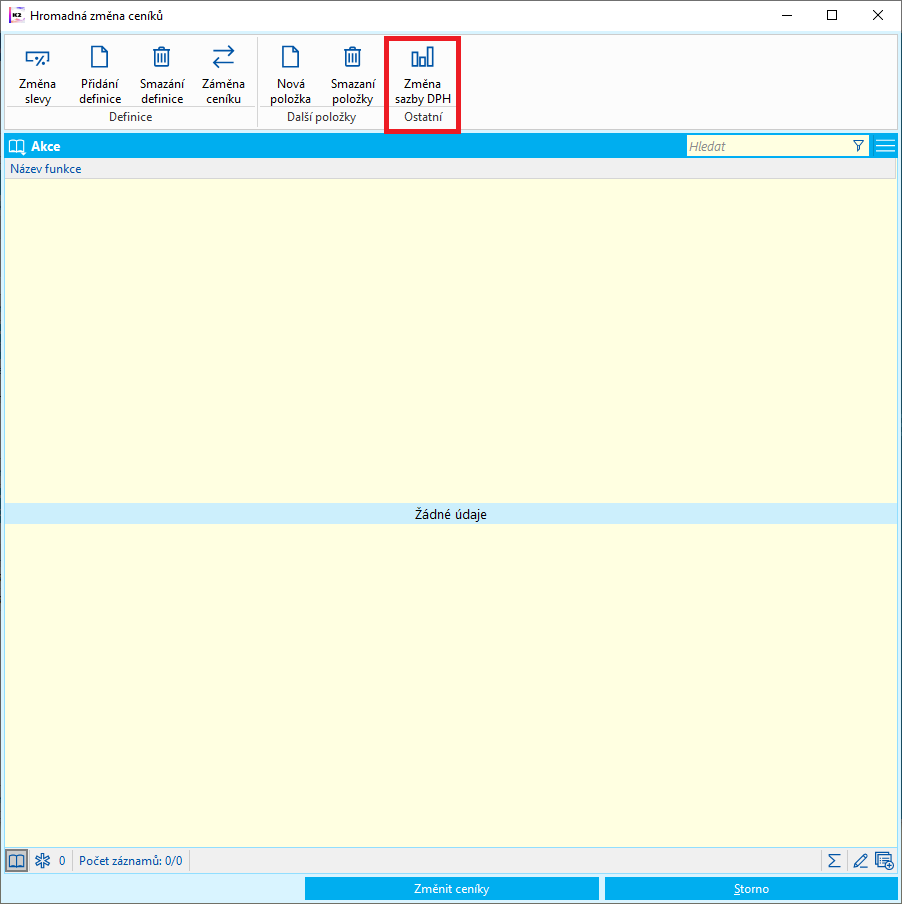902x904 pixels.
Task: Open Změna sazby DPH function
Action: 422,73
